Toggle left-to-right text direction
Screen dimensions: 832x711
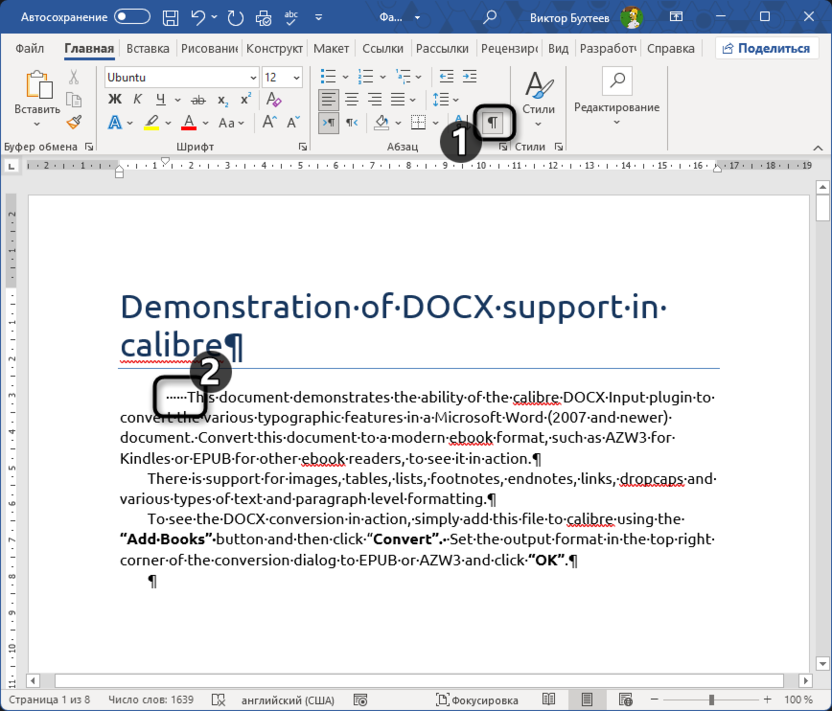[x=327, y=122]
